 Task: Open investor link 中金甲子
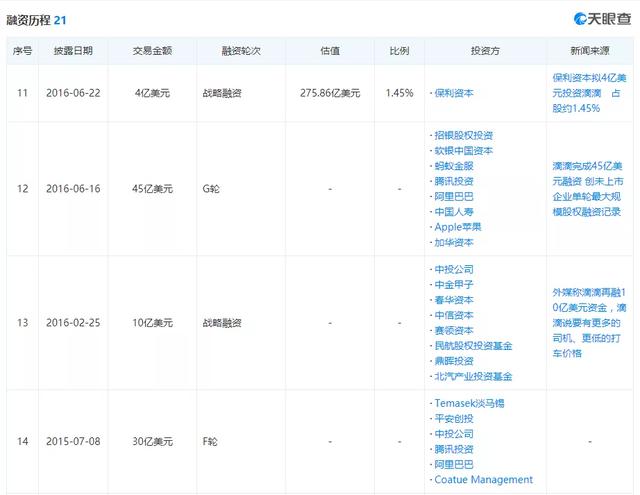click(x=454, y=284)
